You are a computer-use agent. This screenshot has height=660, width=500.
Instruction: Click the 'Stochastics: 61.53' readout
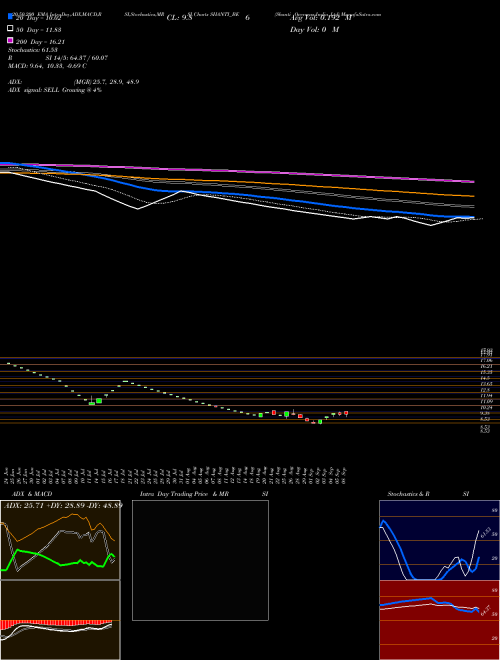point(33,50)
